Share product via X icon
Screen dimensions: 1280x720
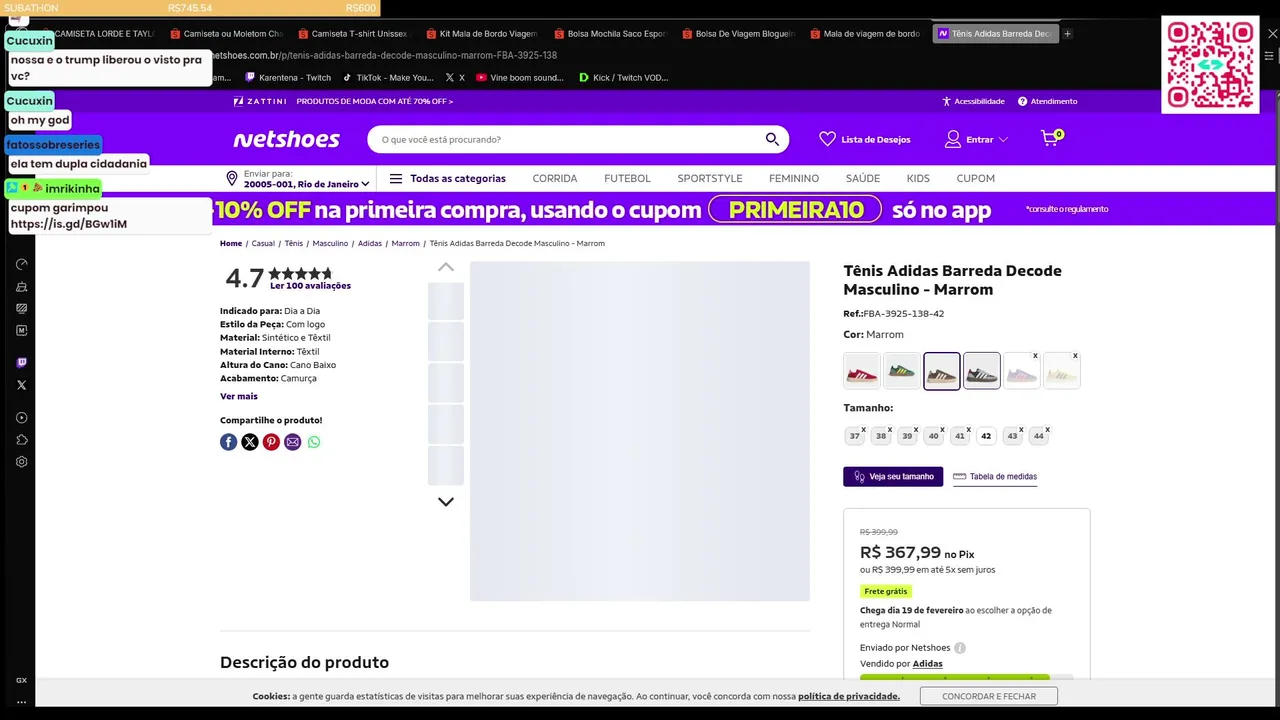point(250,442)
